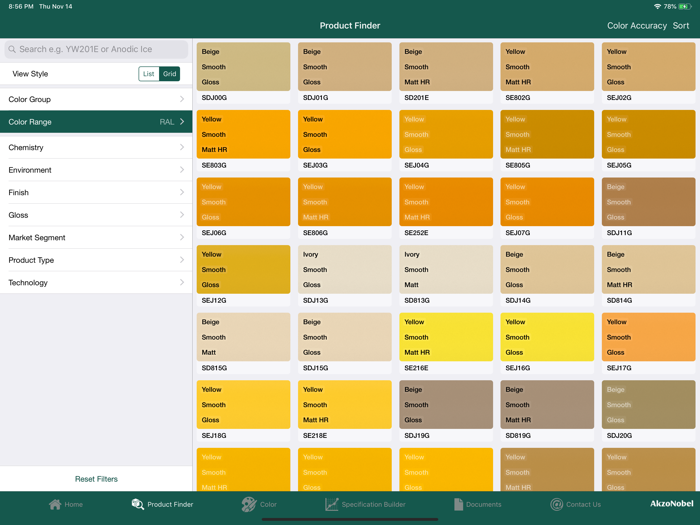The height and width of the screenshot is (525, 700).
Task: Select the SDJ13G ivory gloss swatch
Action: tap(345, 270)
